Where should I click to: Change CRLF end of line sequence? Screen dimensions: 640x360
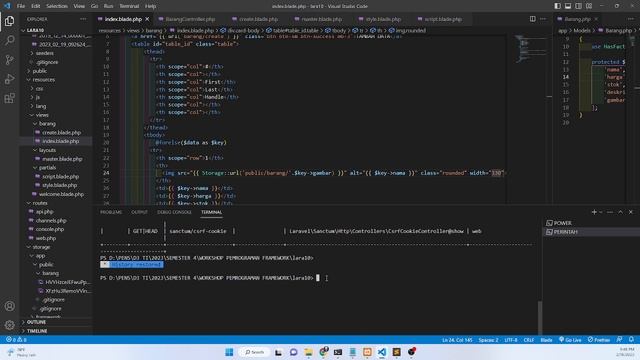tap(529, 340)
